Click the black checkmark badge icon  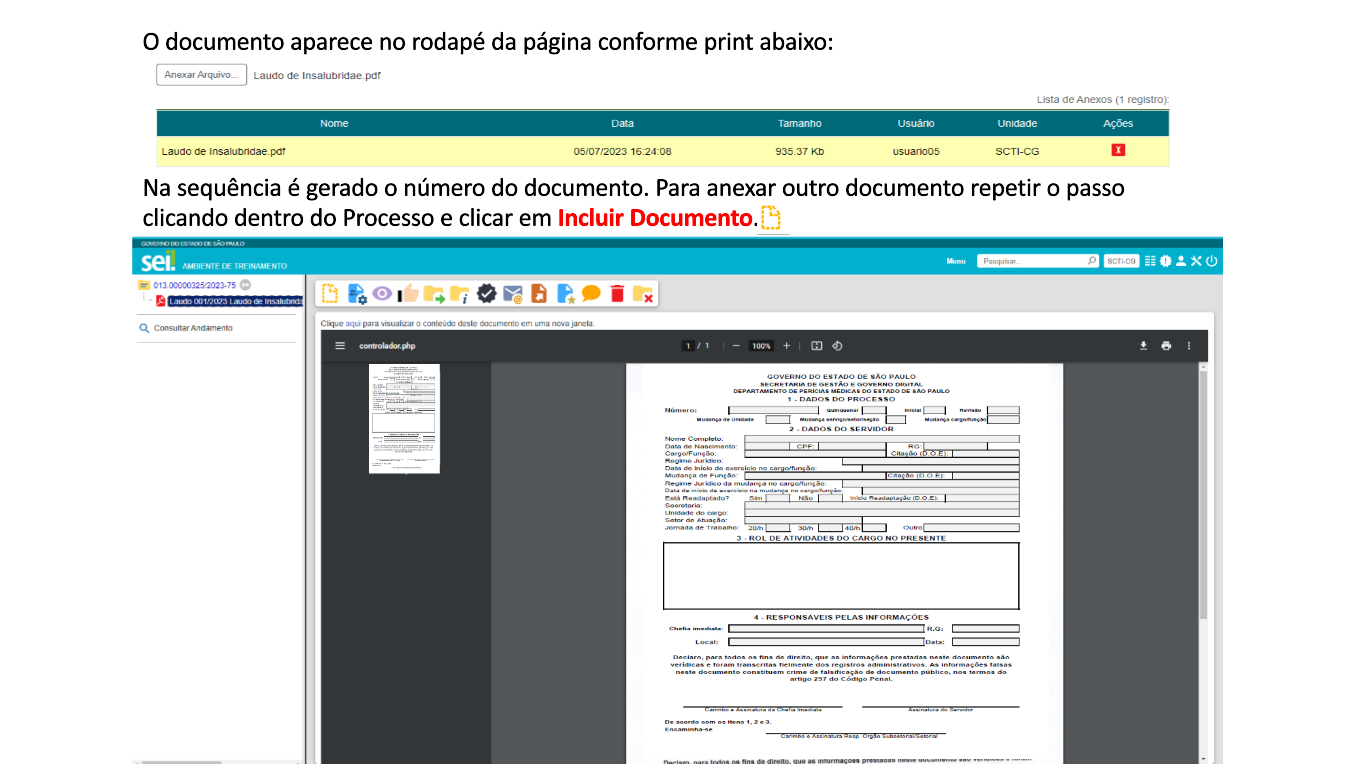487,293
